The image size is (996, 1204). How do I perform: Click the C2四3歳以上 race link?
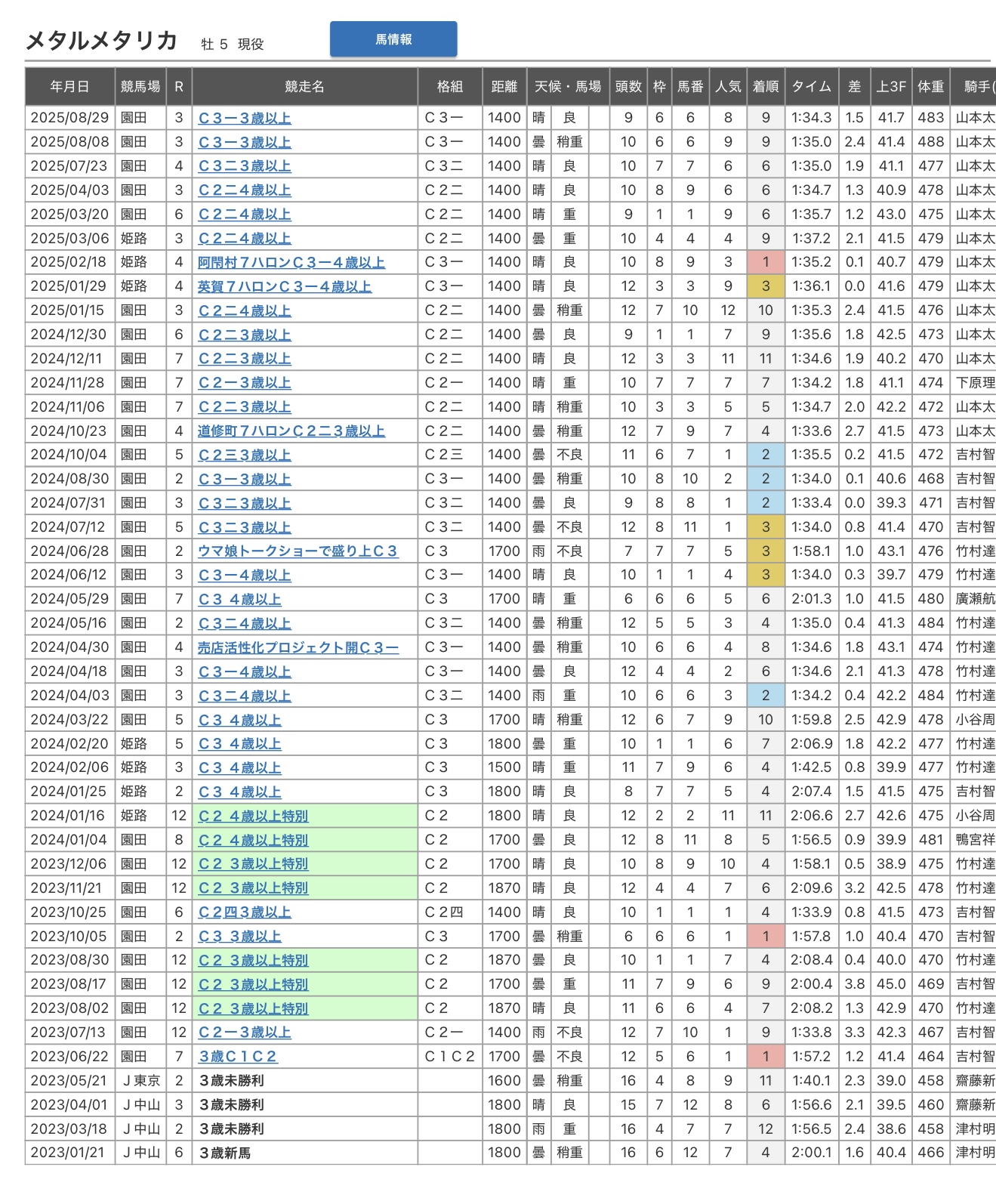[x=244, y=912]
